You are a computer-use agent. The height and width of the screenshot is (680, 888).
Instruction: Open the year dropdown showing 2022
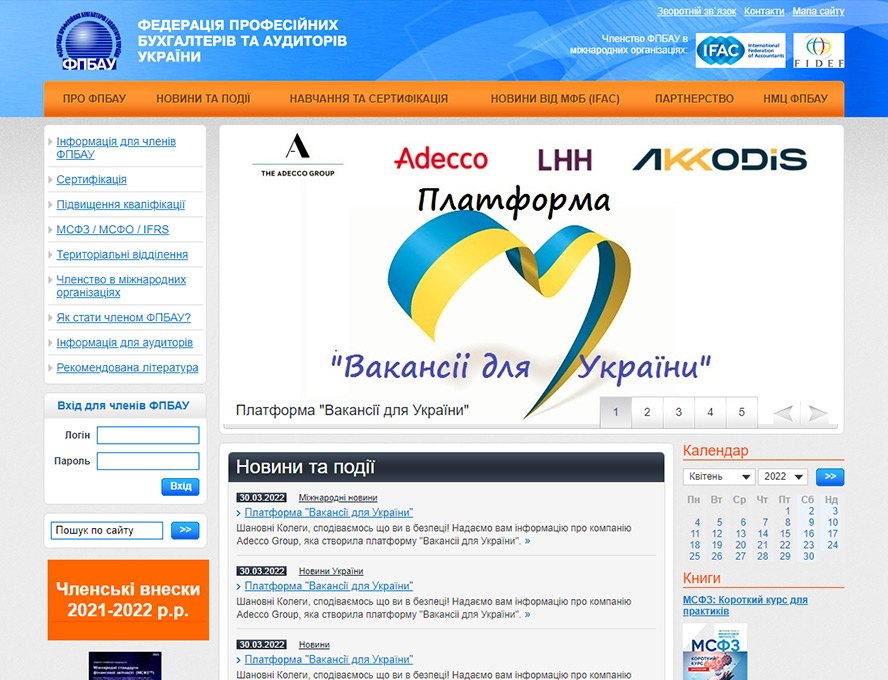(783, 477)
